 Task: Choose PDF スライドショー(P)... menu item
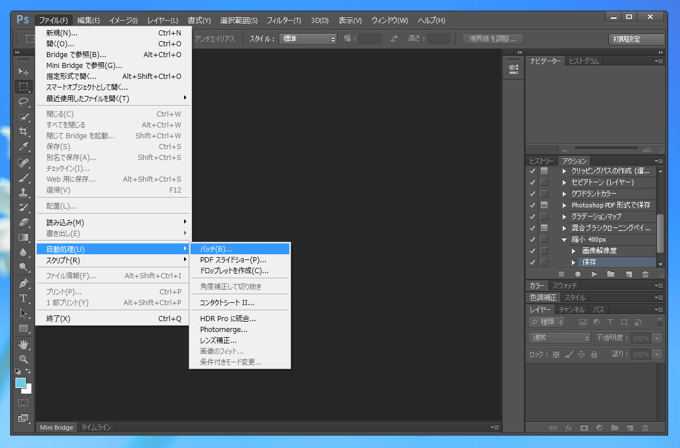coord(240,260)
